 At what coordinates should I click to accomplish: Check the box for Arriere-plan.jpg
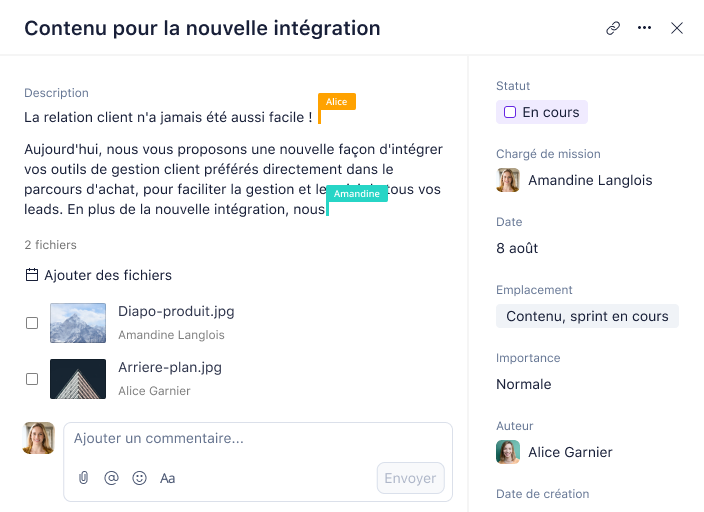tap(32, 379)
